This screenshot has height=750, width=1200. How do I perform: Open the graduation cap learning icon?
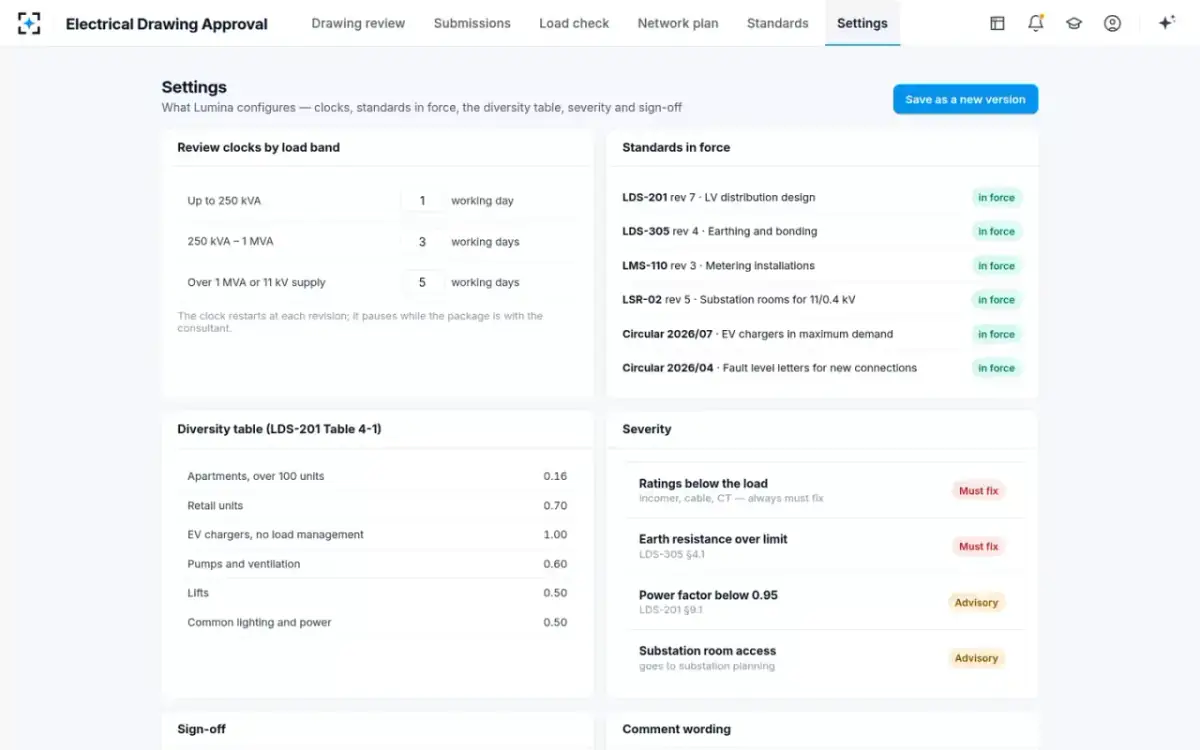(x=1074, y=23)
